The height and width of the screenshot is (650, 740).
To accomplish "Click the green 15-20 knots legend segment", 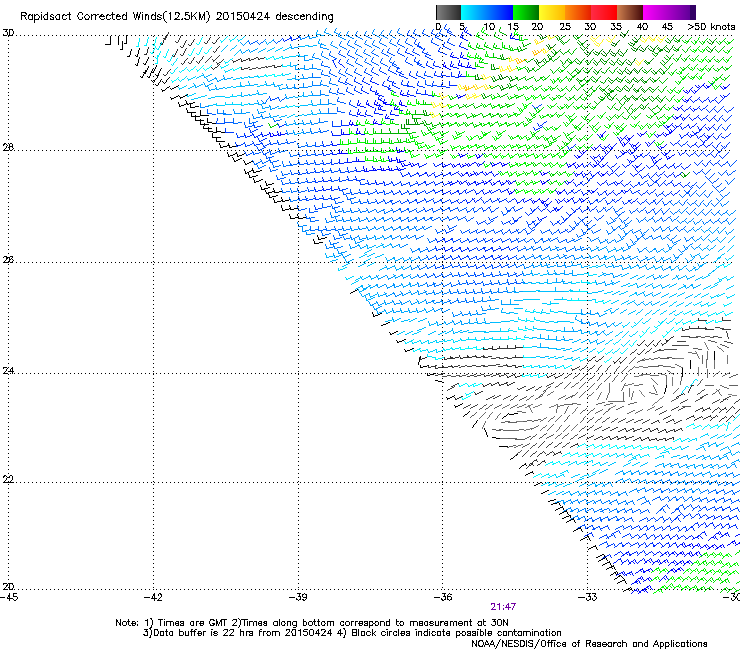I will click(526, 12).
